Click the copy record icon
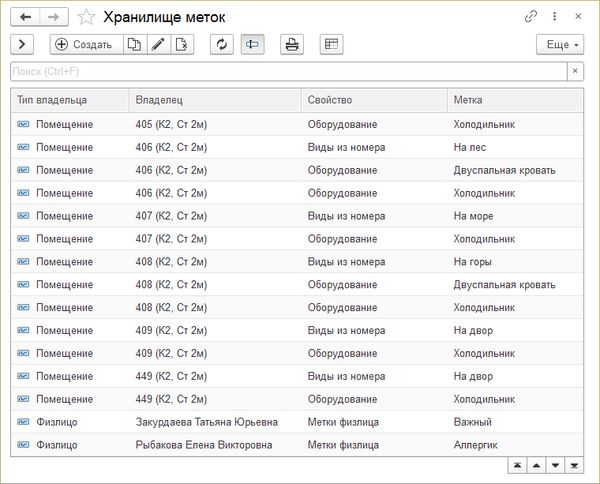Screen dimensions: 600x484 point(133,44)
